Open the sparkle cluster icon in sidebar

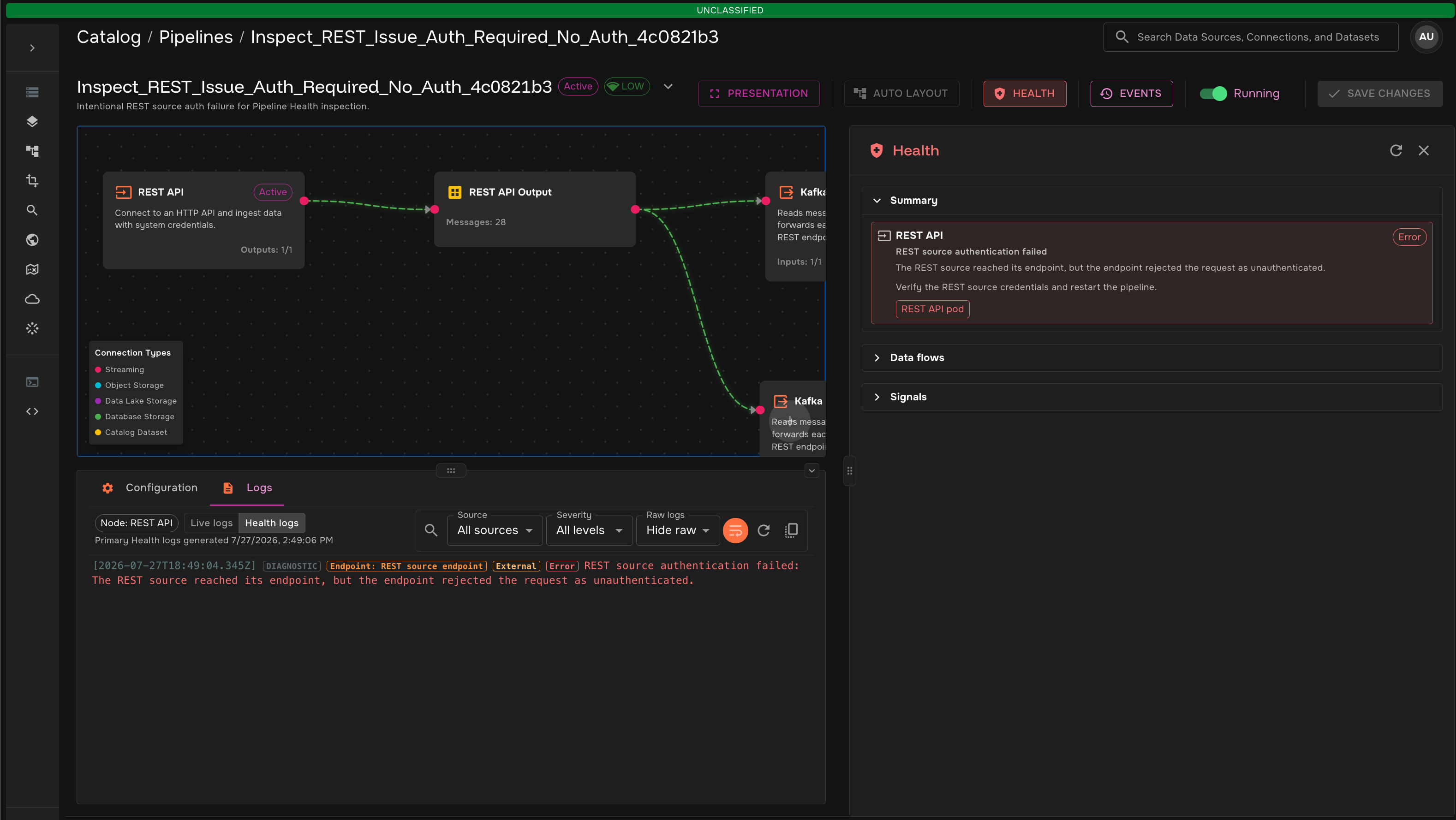(x=32, y=328)
